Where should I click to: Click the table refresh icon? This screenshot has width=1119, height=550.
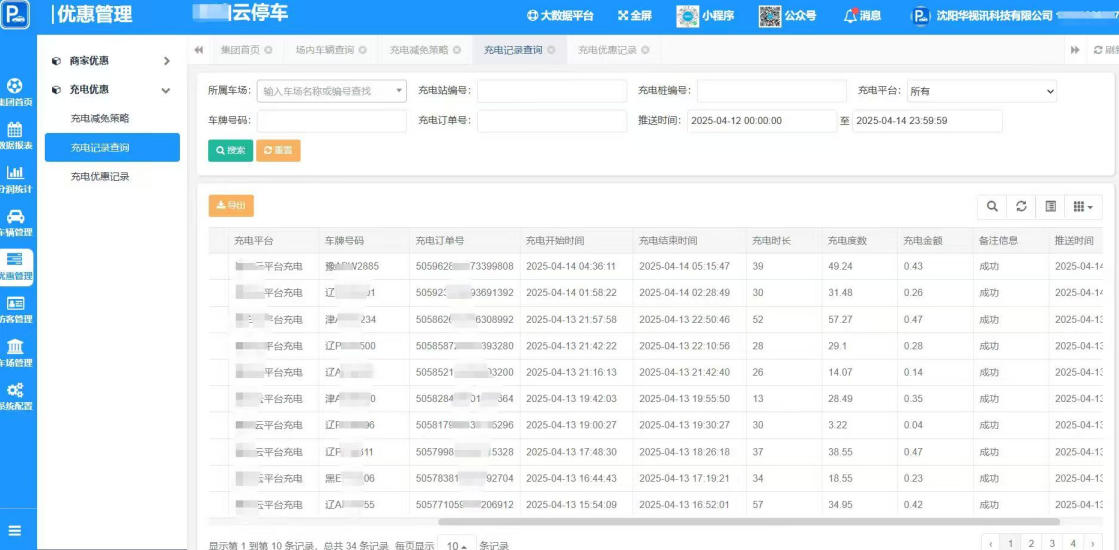(1021, 206)
